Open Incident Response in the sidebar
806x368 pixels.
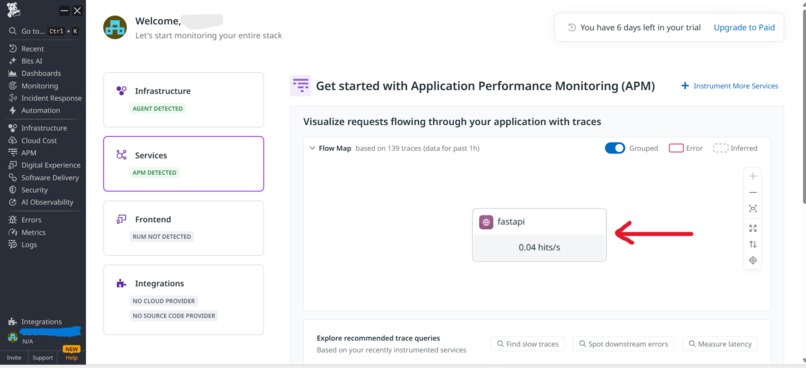coord(51,98)
